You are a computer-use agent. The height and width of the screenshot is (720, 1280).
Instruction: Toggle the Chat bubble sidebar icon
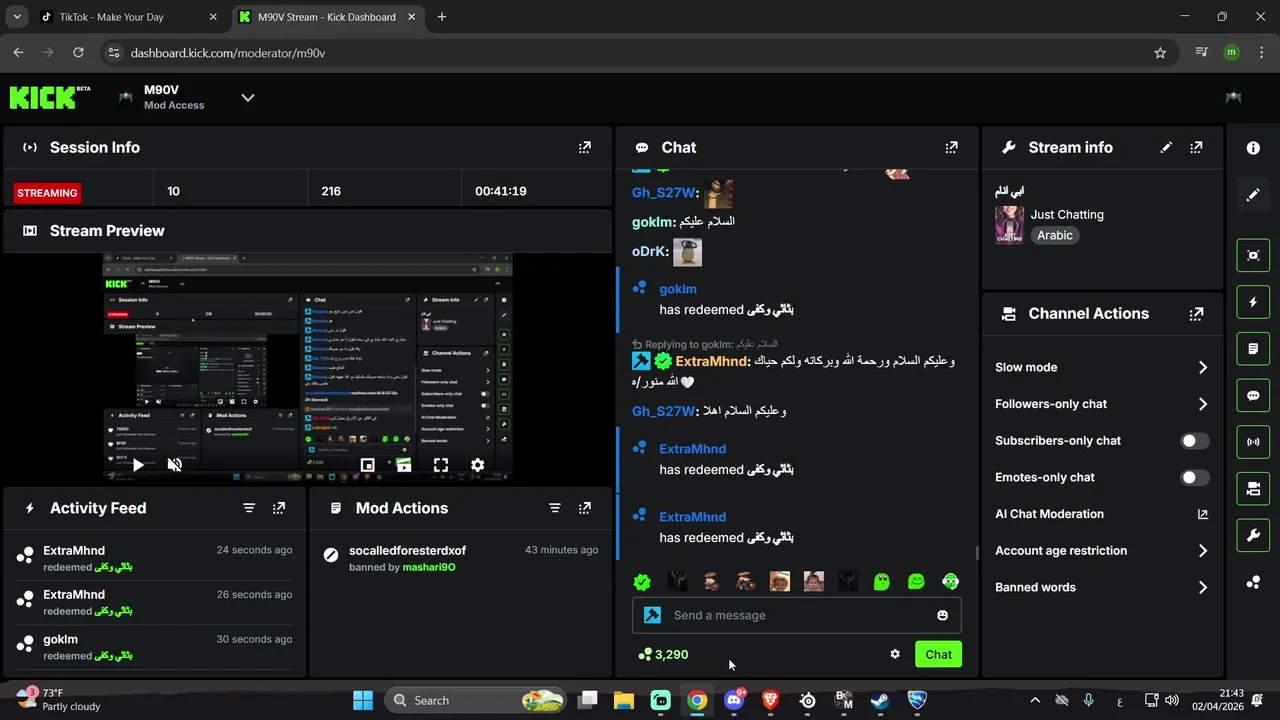tap(1253, 396)
